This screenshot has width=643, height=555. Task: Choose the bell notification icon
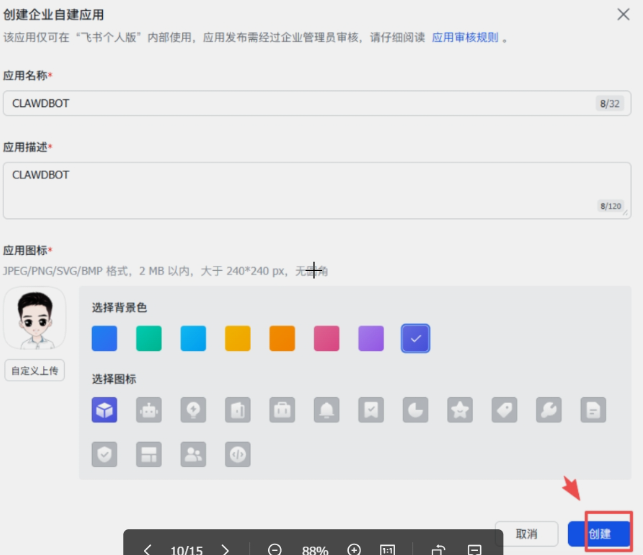(326, 409)
